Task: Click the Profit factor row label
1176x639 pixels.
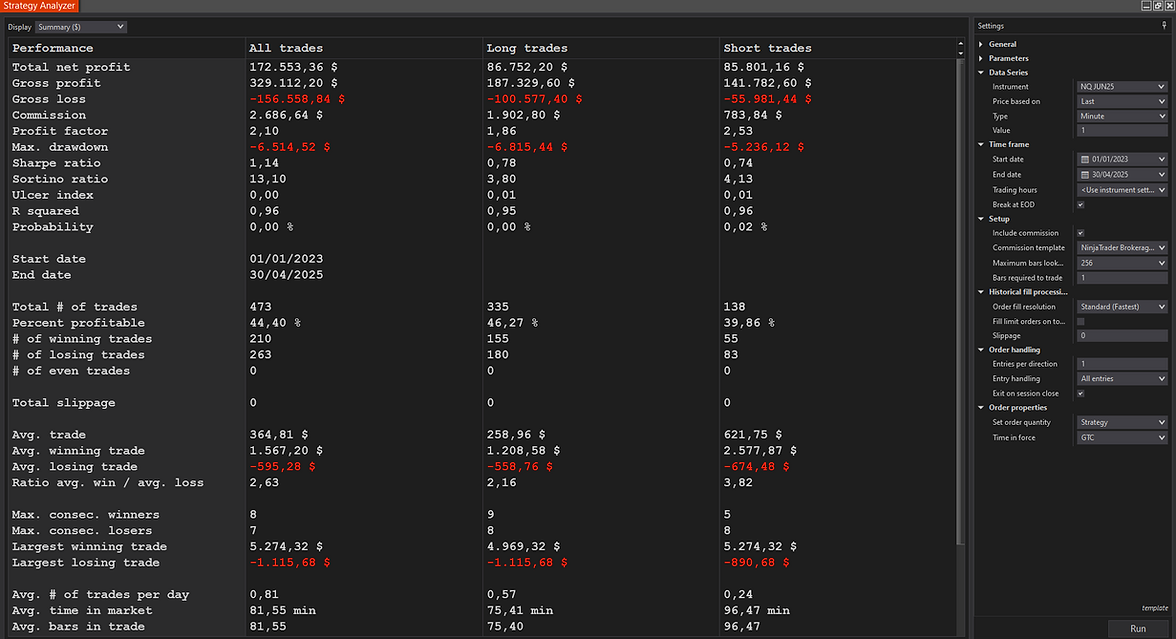Action: (60, 131)
